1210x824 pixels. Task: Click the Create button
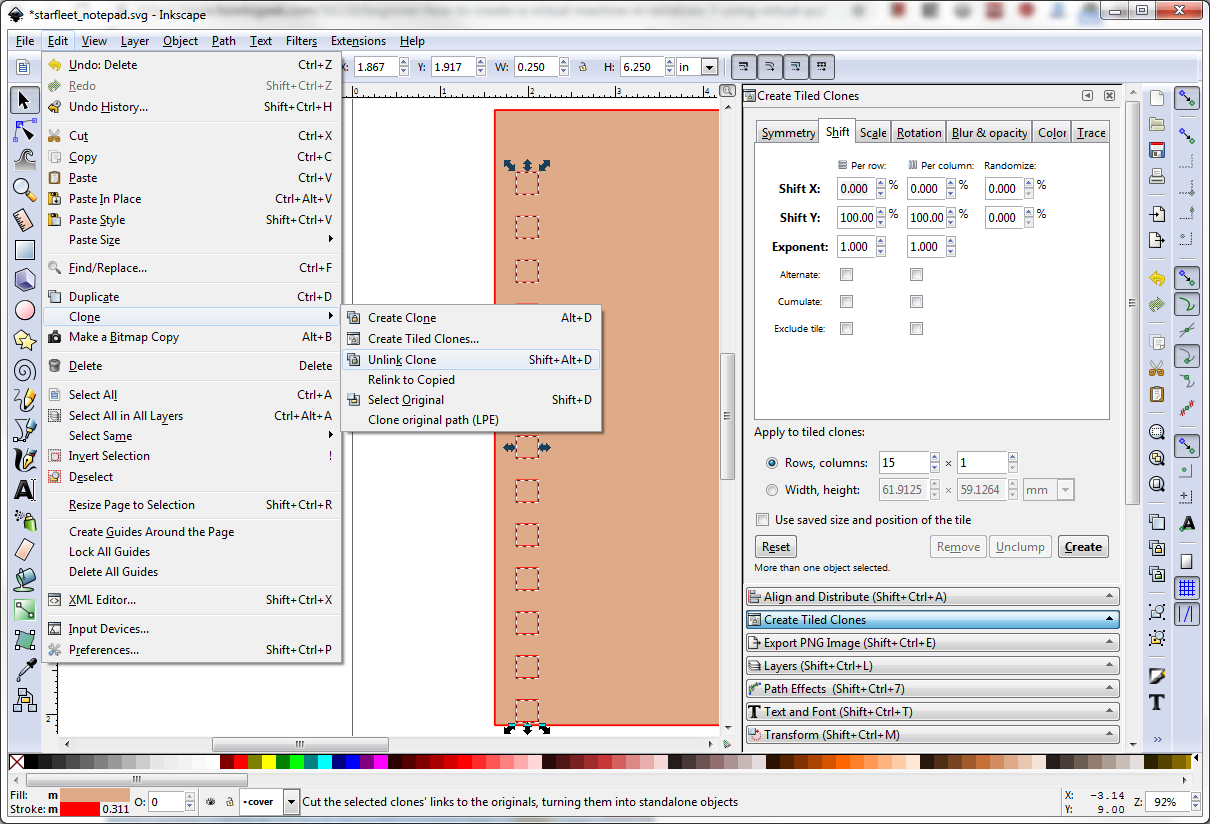(x=1083, y=547)
